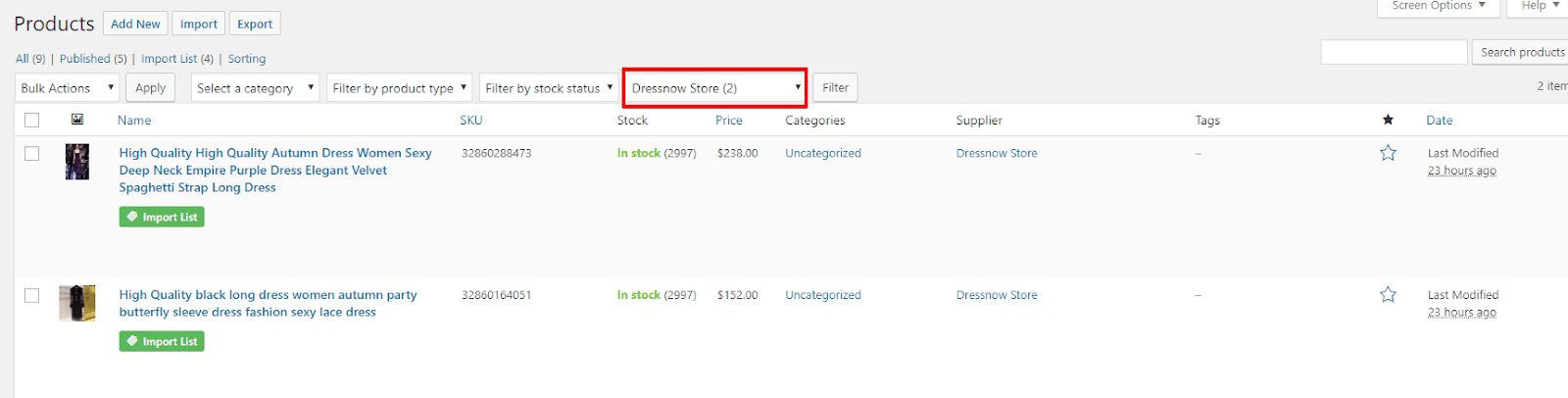Switch to the Import List (4) view
Viewport: 1568px width, 398px height.
pos(177,59)
